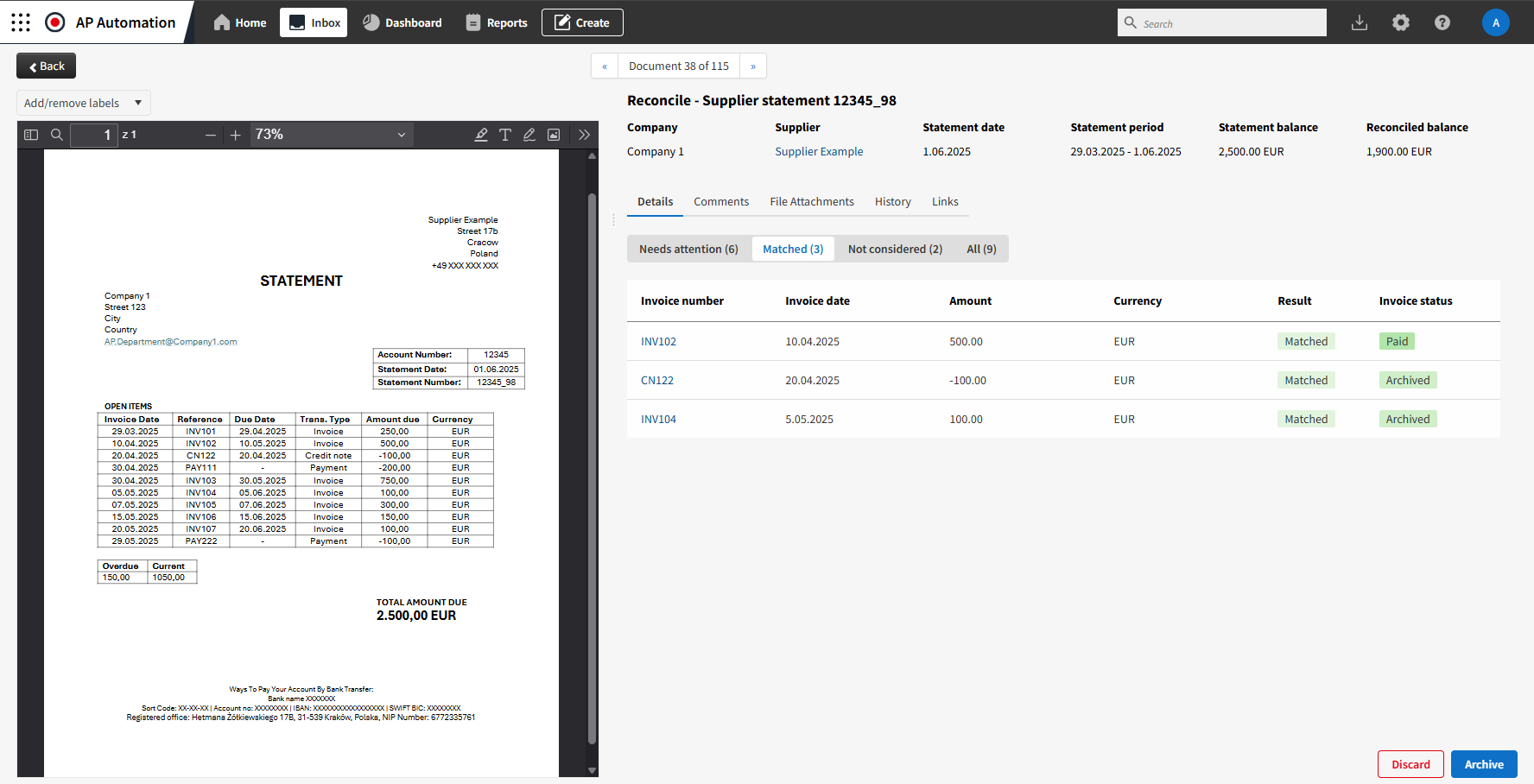
Task: Open the 73% zoom level dropdown
Action: coord(331,135)
